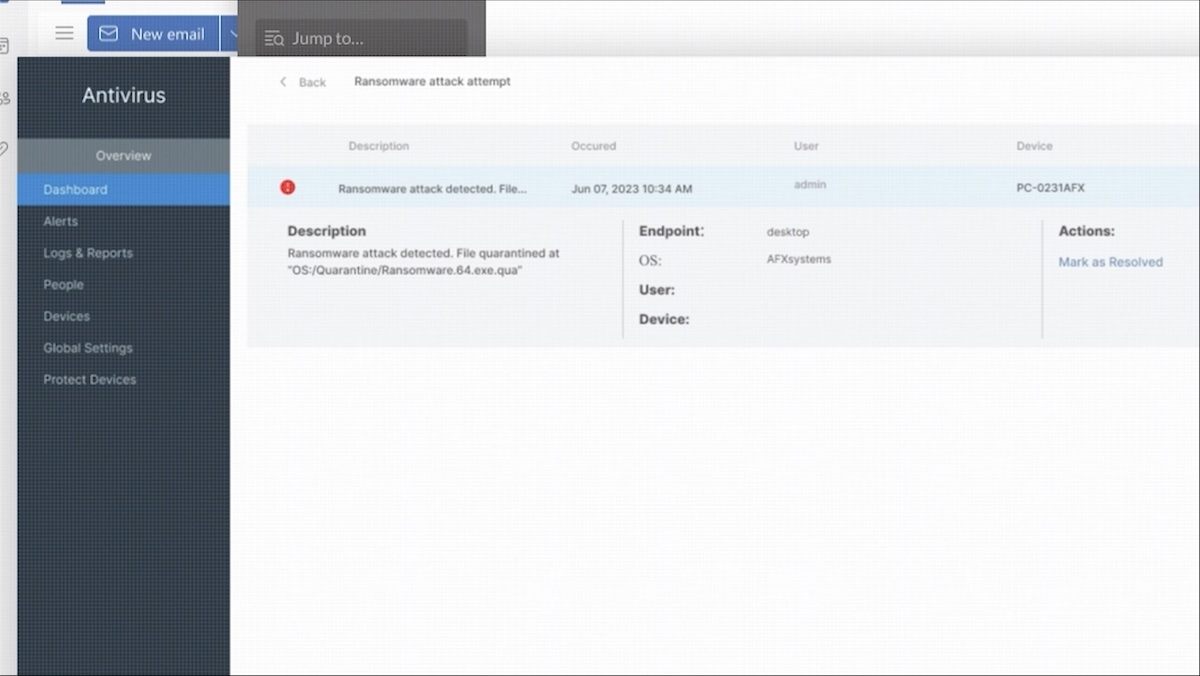Go Back from the alert details
Screen dimensions: 1200x676
pos(303,82)
